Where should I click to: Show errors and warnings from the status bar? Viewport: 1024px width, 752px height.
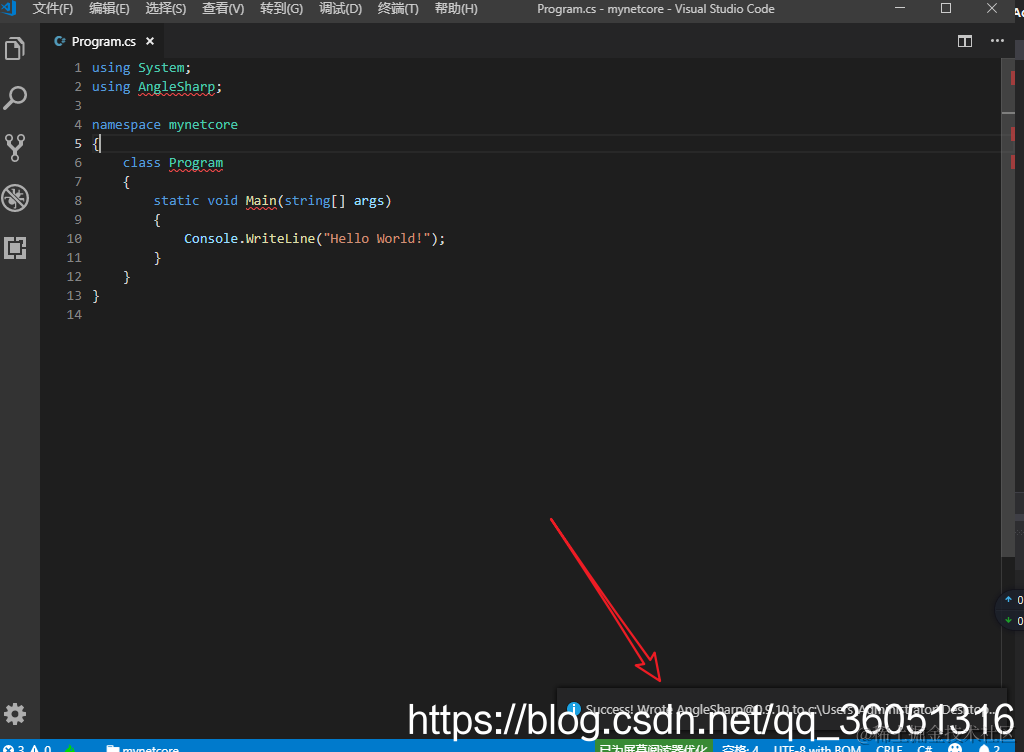click(27, 748)
